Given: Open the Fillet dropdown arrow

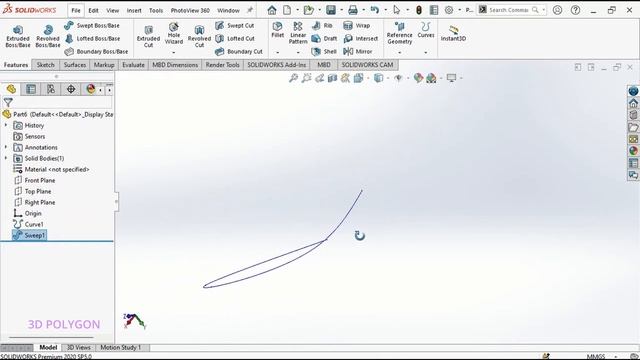Looking at the screenshot, I should tap(278, 52).
